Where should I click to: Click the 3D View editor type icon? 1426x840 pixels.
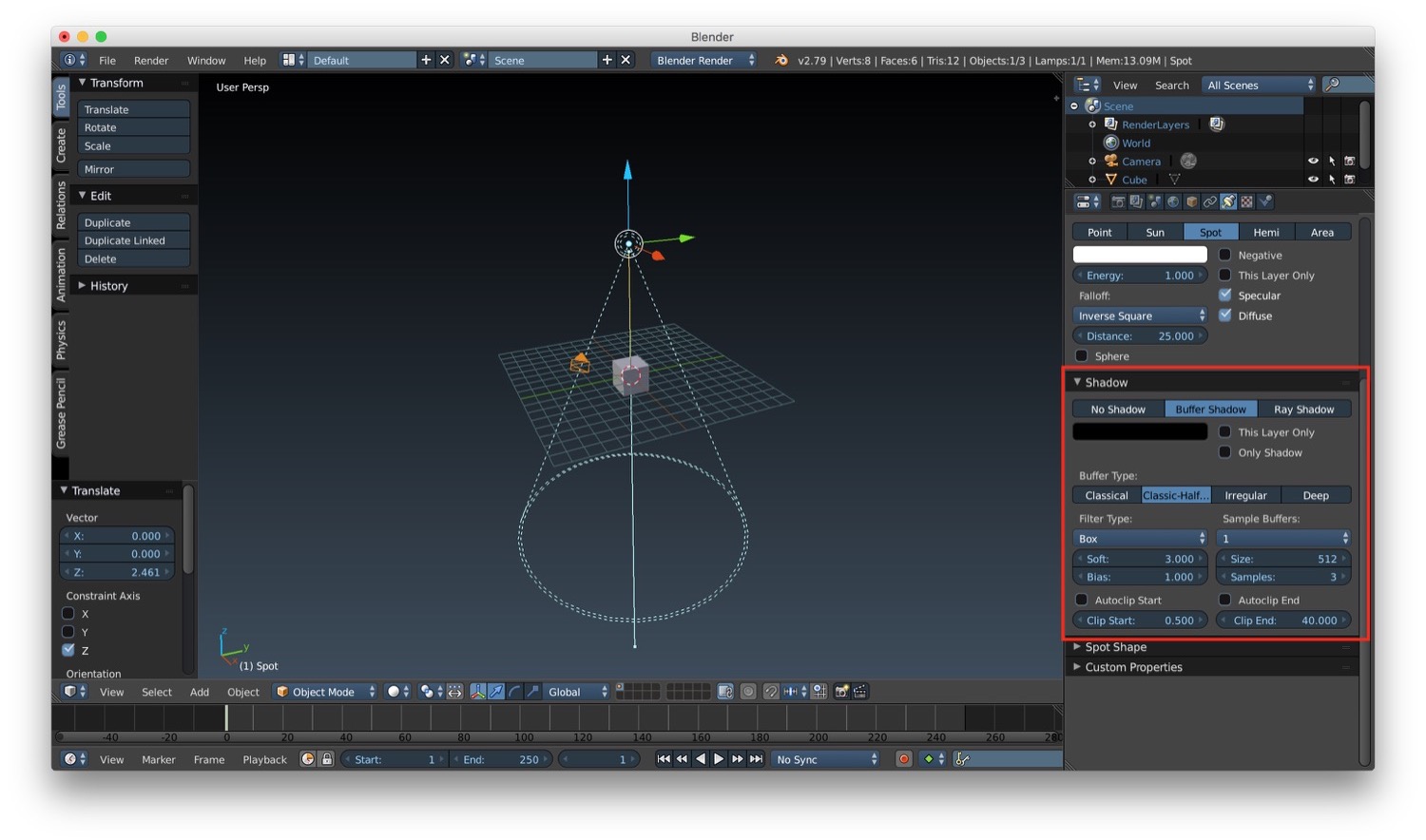click(74, 692)
